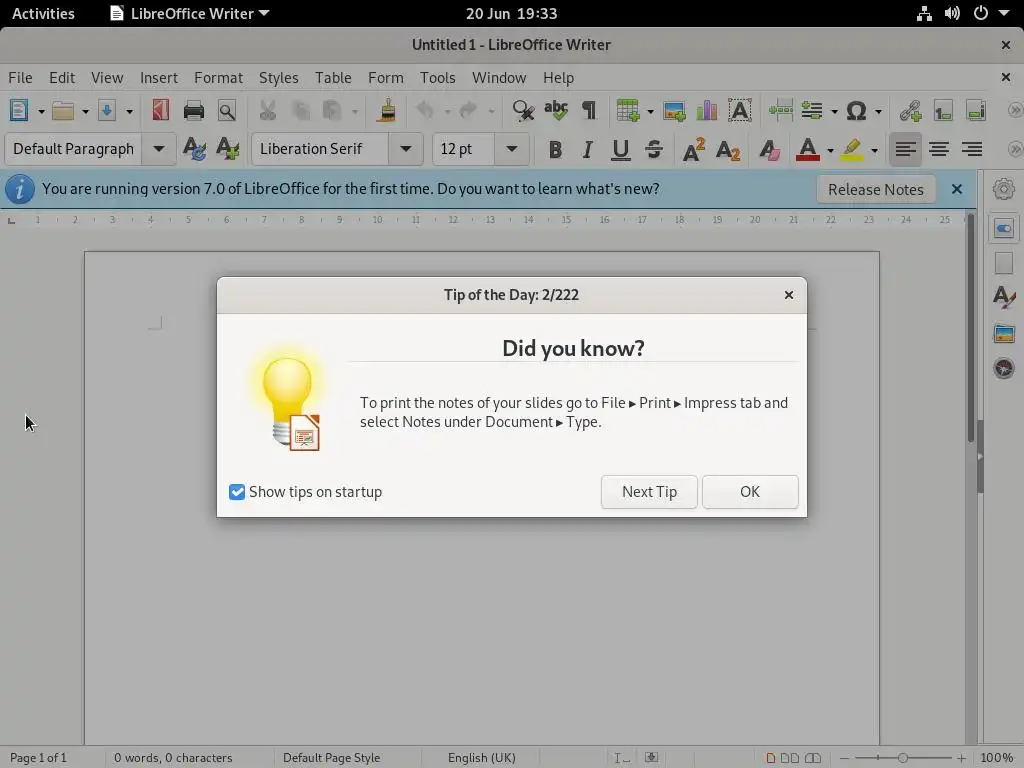Viewport: 1024px width, 768px height.
Task: Toggle Print Preview icon
Action: click(227, 110)
